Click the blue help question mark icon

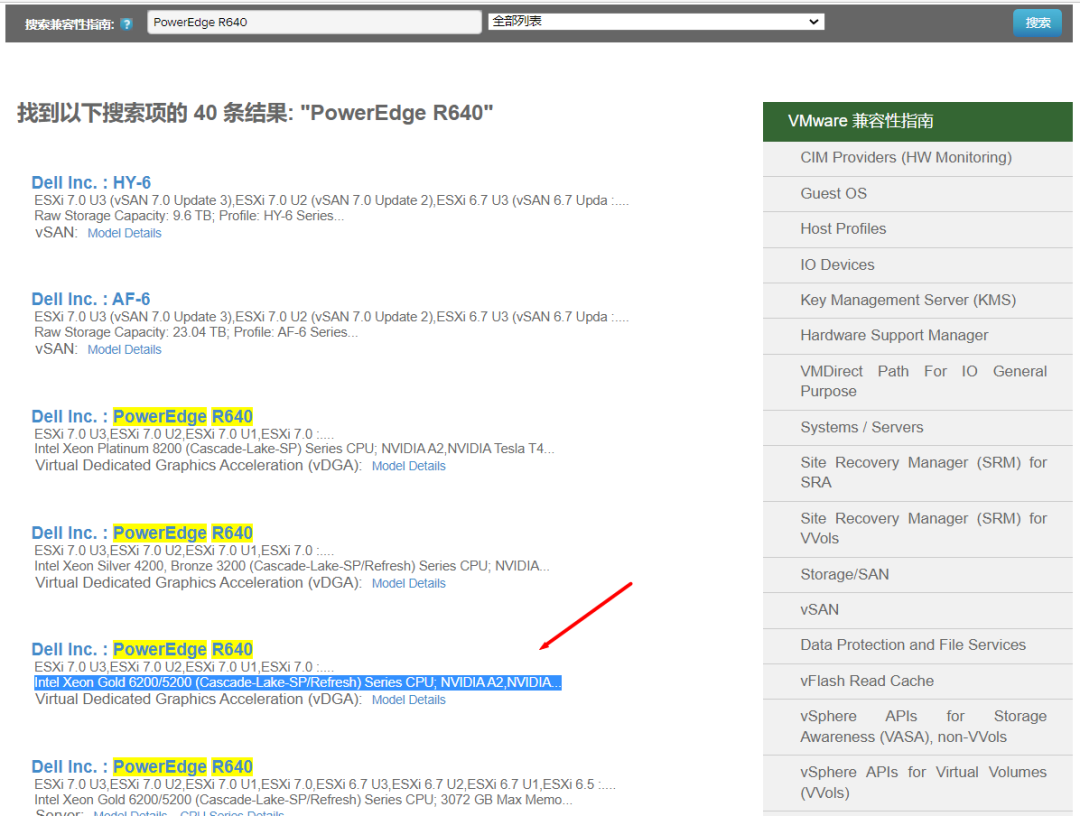click(x=127, y=24)
